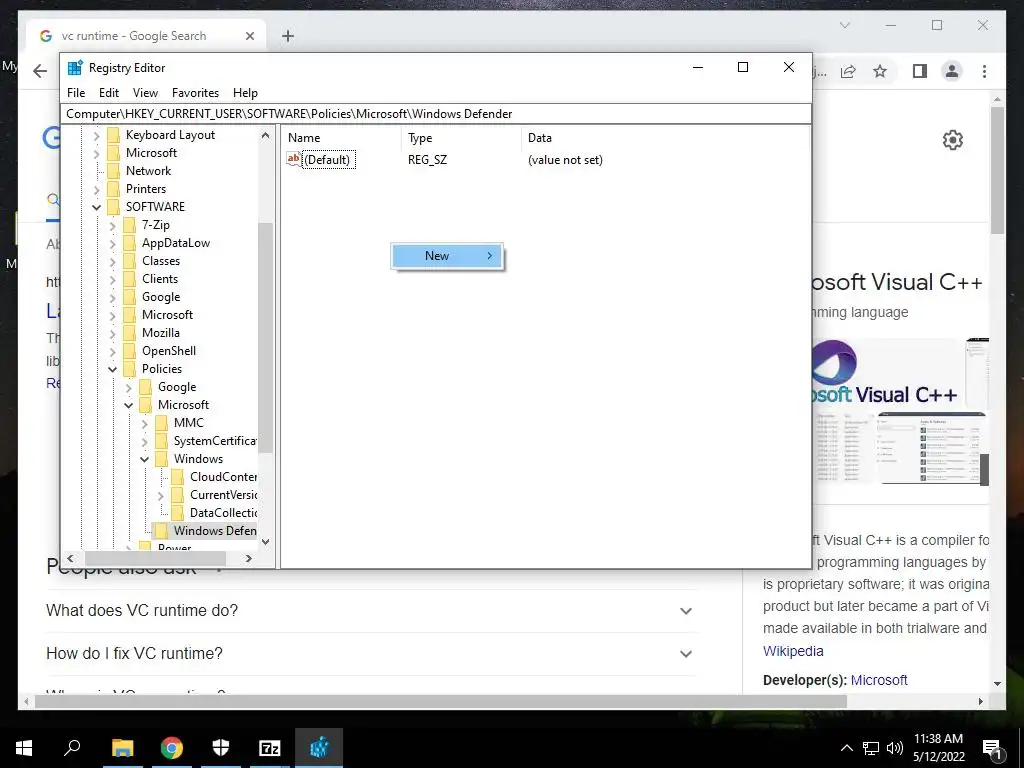Open the notification center icon
1024x768 pixels.
coord(993,749)
